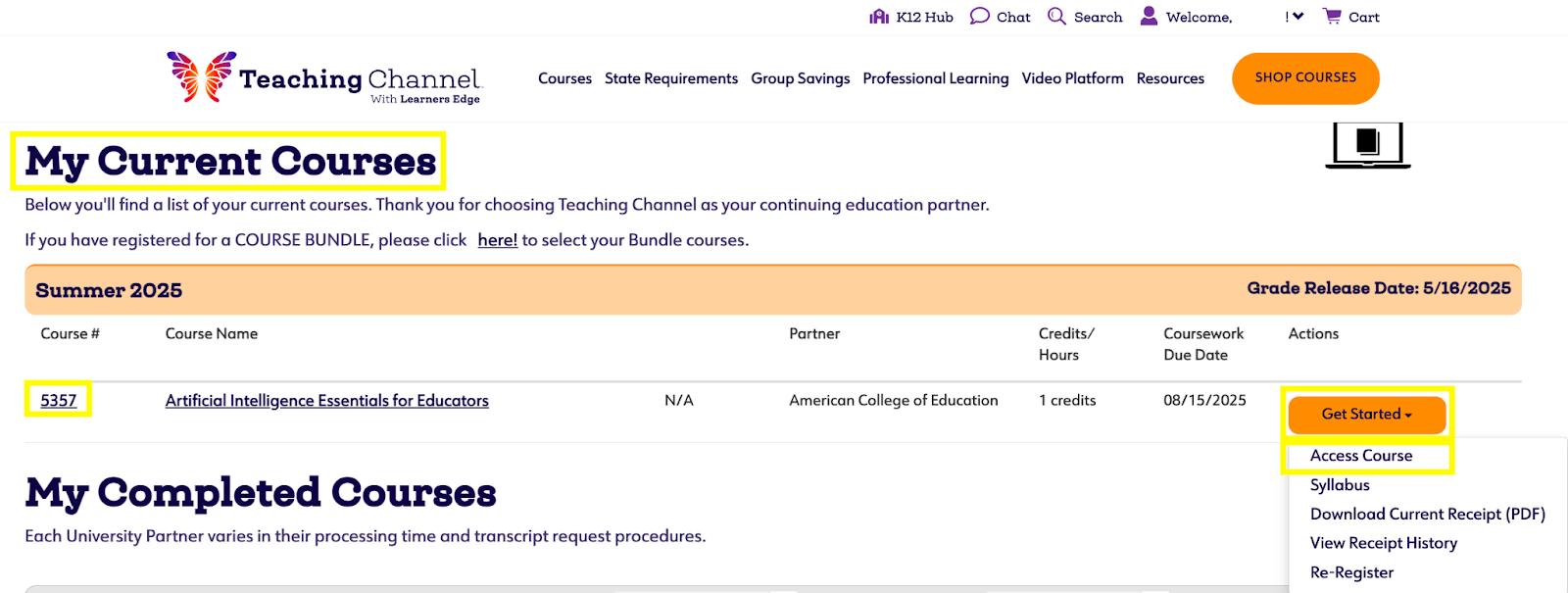Expand the Welcome account dropdown arrow
This screenshot has width=1568, height=593.
pos(1298,17)
